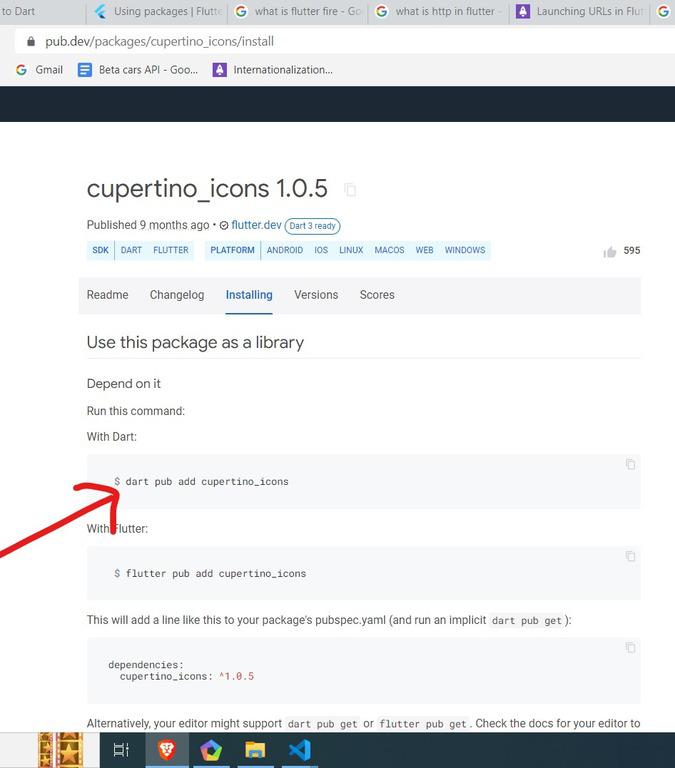
Task: Open Beta cars API bookmark
Action: tap(138, 70)
